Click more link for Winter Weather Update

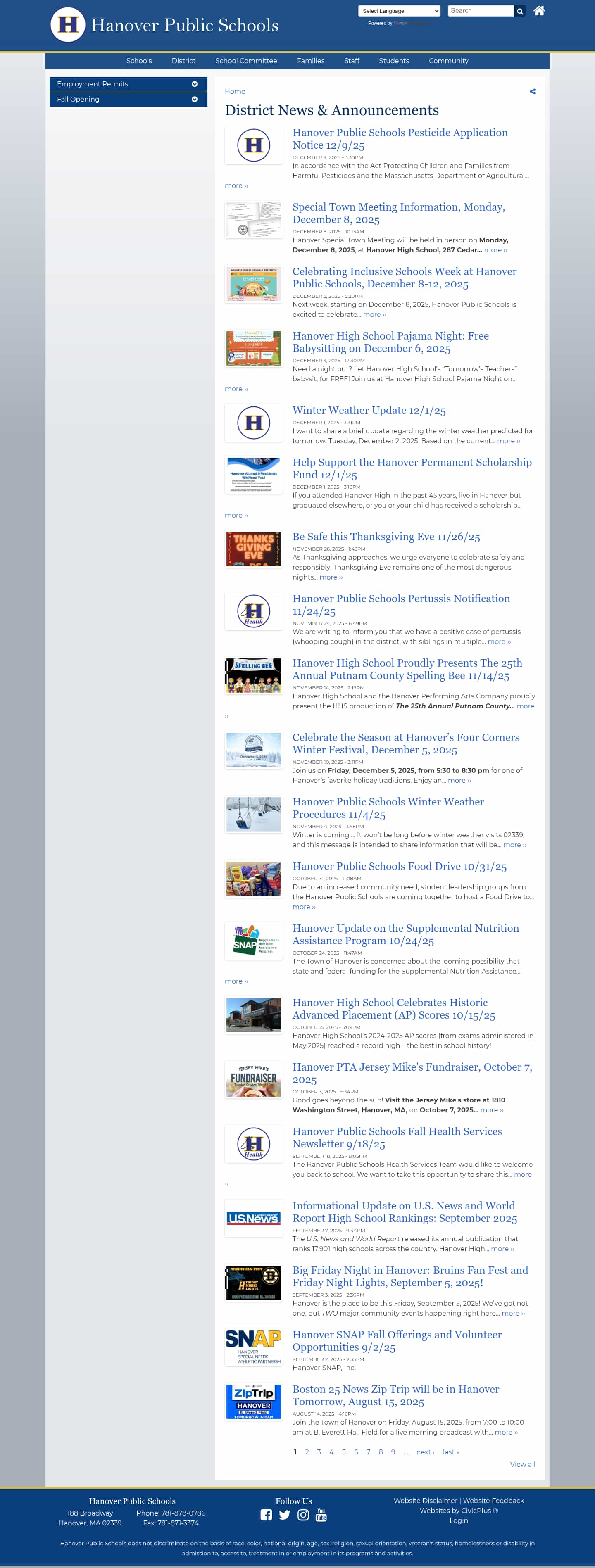tap(509, 441)
